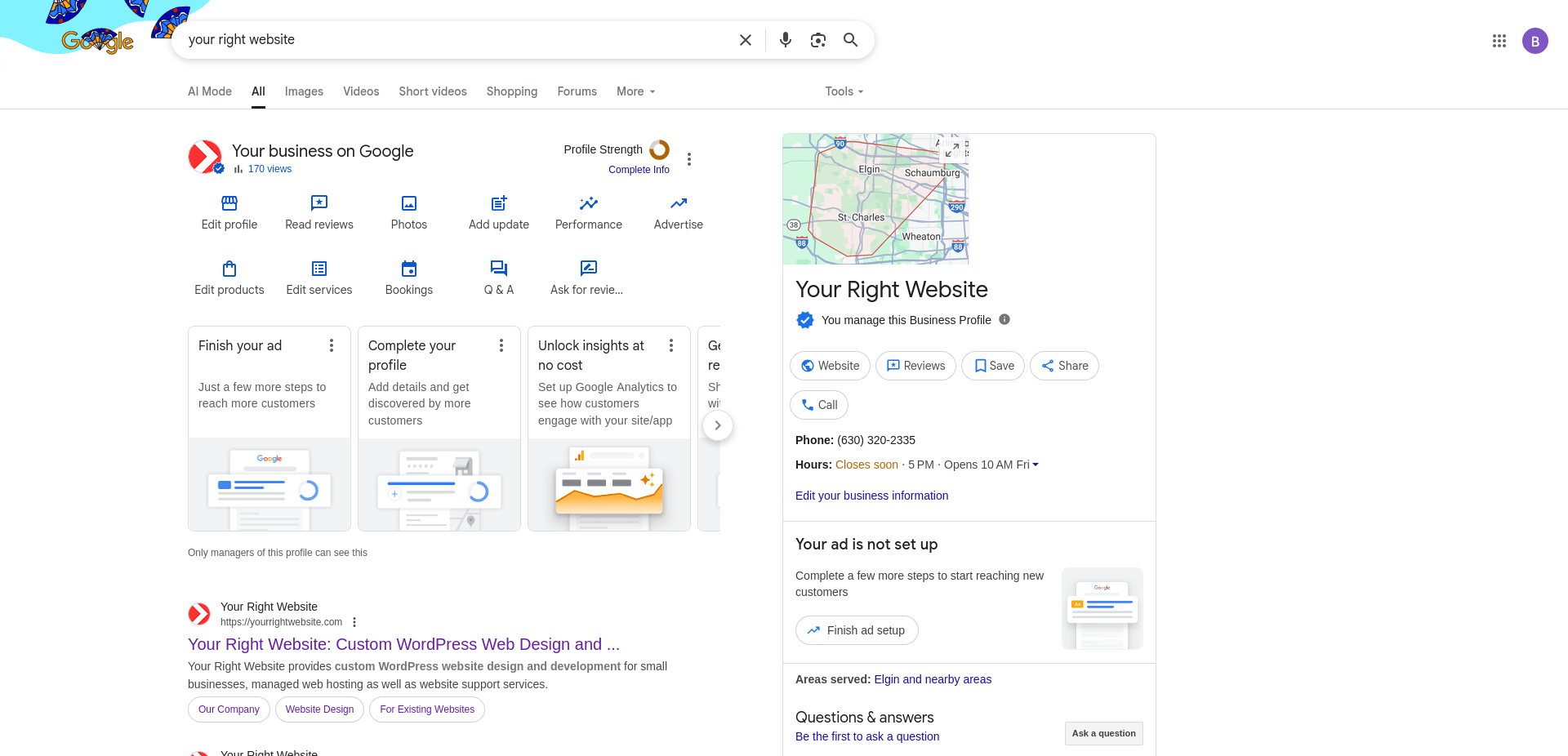Open the Bookings option
Image resolution: width=1568 pixels, height=756 pixels.
coord(409,278)
